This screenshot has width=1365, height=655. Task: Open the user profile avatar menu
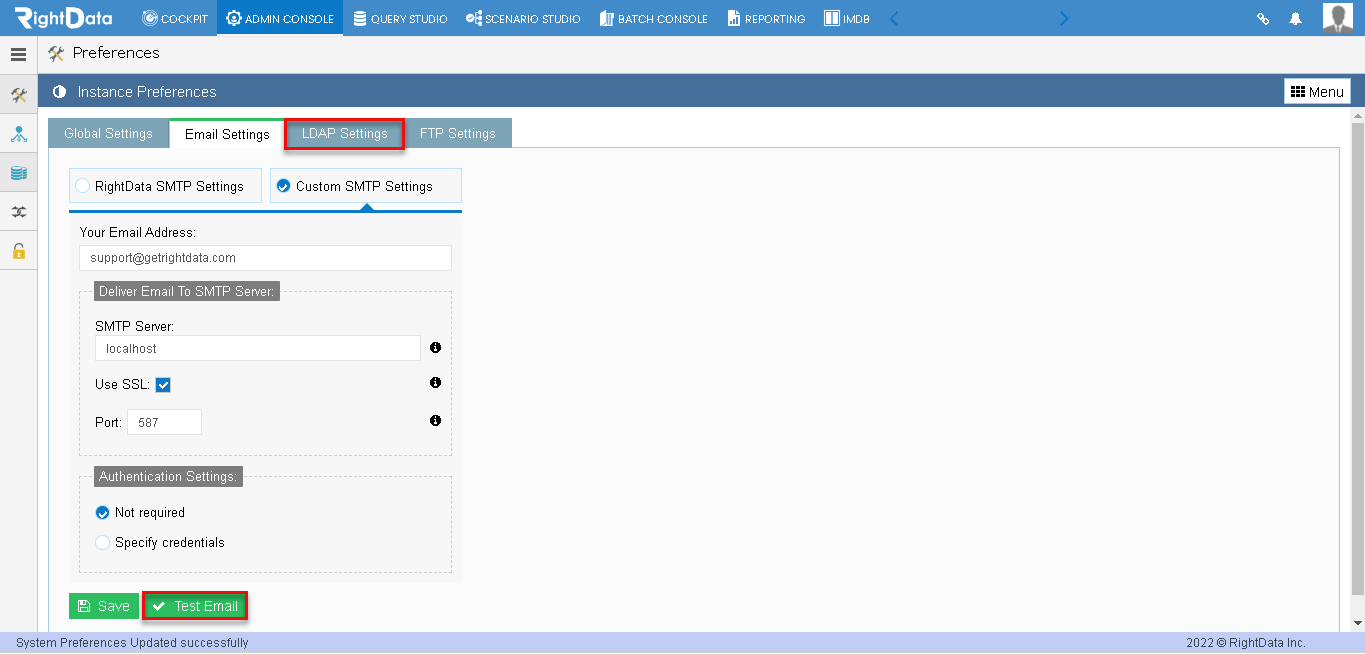pyautogui.click(x=1337, y=18)
